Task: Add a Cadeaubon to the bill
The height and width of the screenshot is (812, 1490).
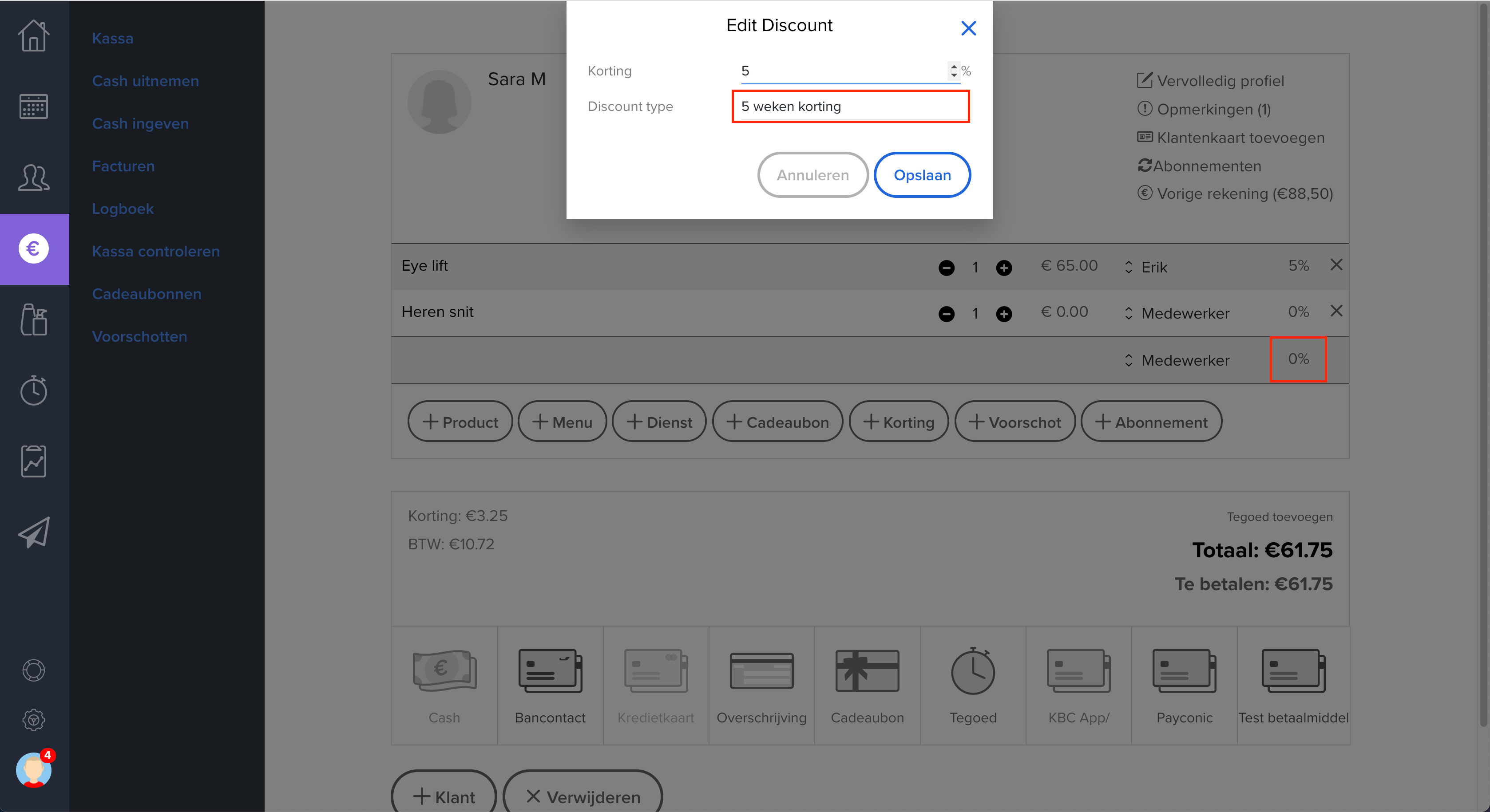Action: (x=777, y=422)
